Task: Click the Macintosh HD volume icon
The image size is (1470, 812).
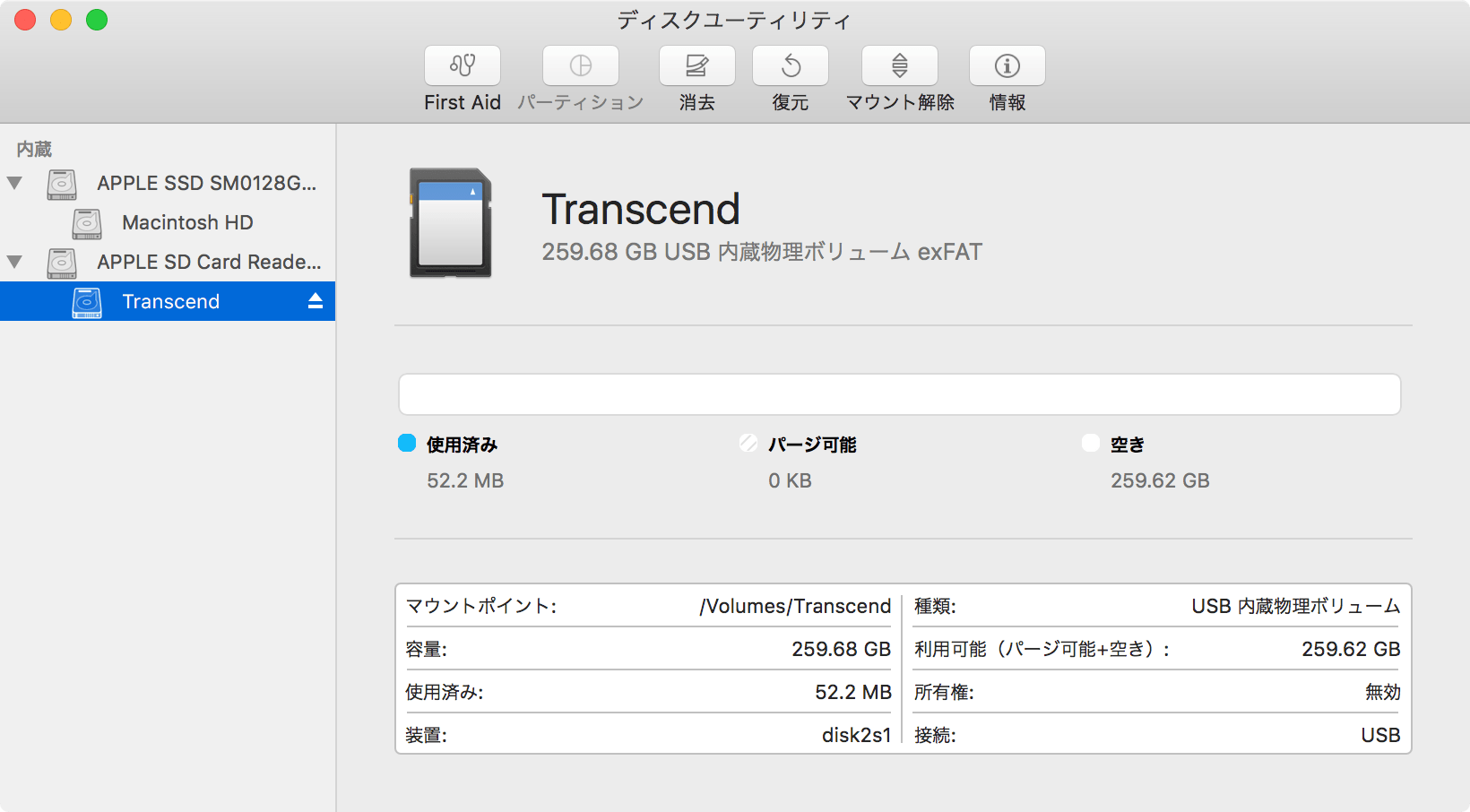Action: (87, 223)
